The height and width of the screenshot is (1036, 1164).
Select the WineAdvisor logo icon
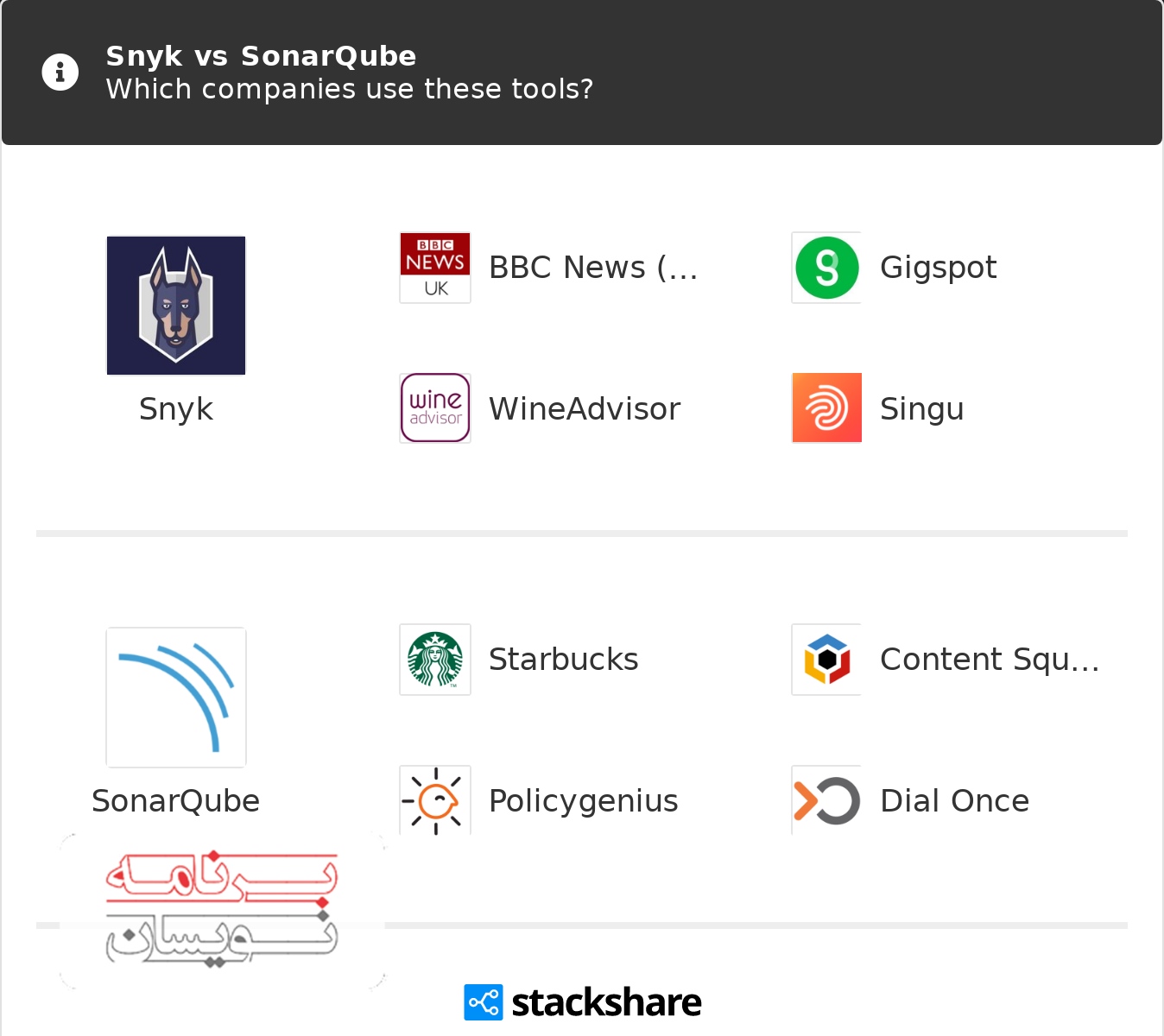(435, 408)
